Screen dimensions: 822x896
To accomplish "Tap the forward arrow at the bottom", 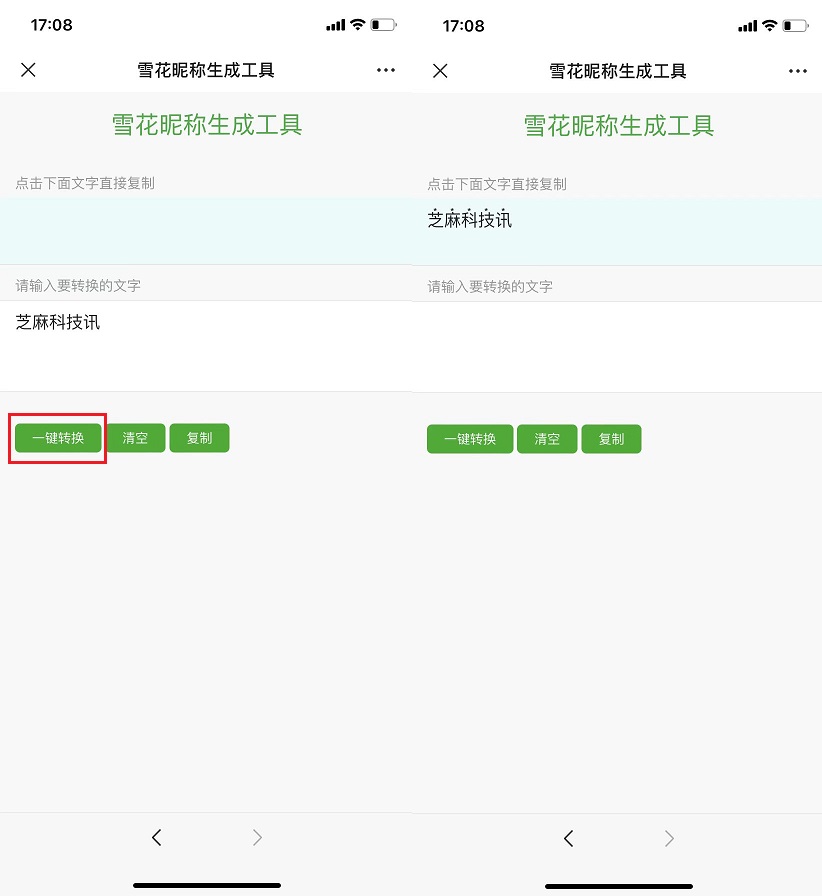I will pyautogui.click(x=256, y=838).
